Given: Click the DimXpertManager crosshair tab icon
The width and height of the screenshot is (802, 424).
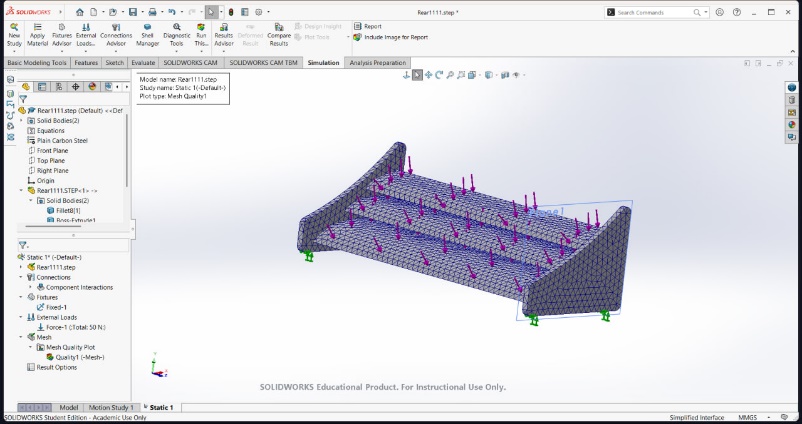Looking at the screenshot, I should pos(75,86).
